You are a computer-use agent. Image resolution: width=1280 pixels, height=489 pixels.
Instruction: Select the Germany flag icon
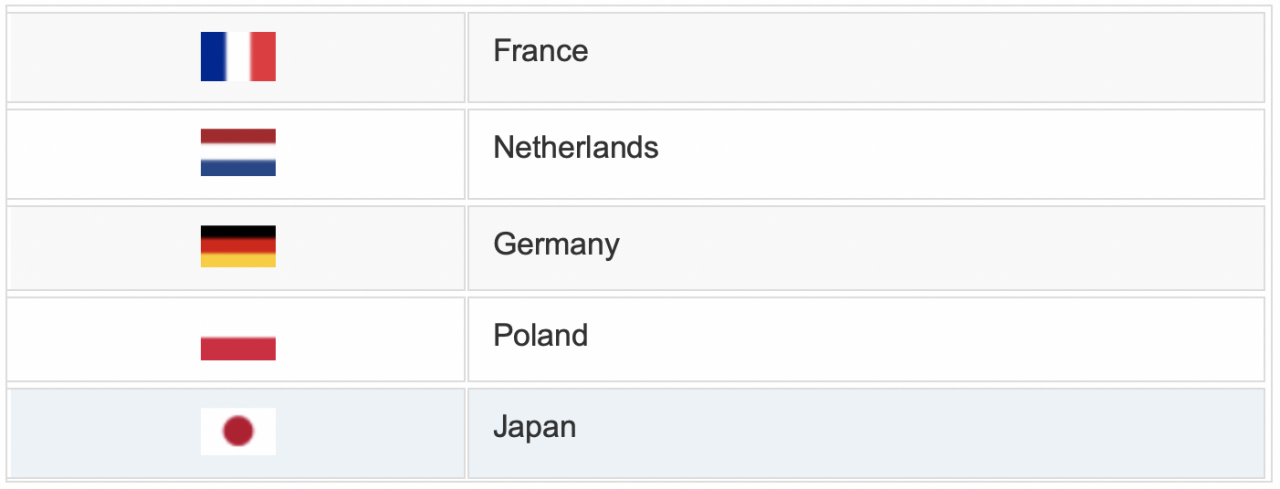point(238,246)
